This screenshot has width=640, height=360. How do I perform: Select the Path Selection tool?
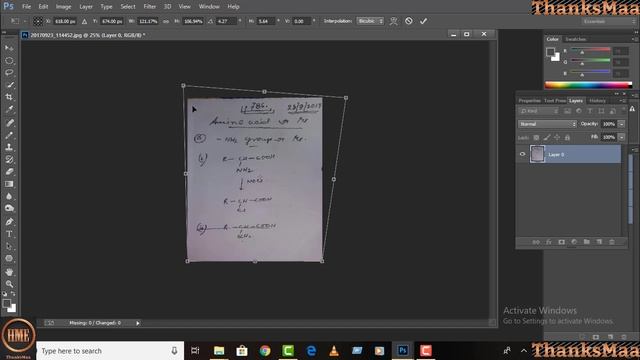coord(9,247)
